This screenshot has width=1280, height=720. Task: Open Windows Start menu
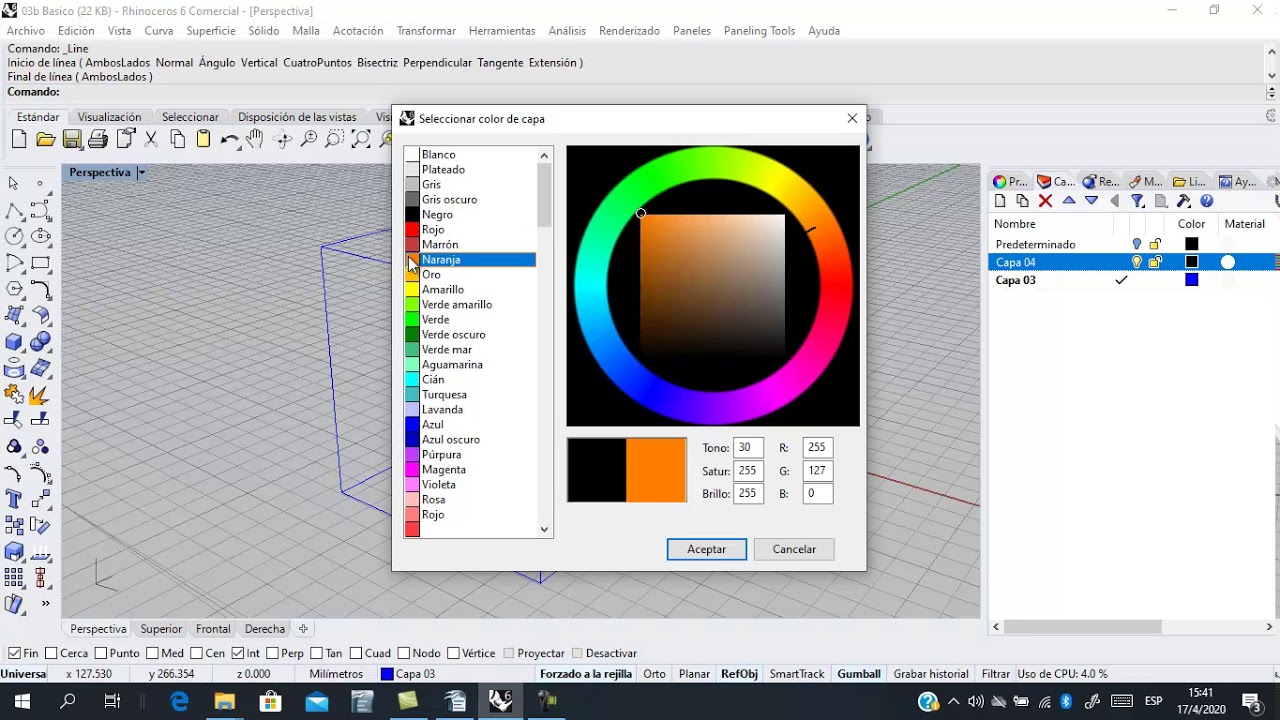pos(22,701)
